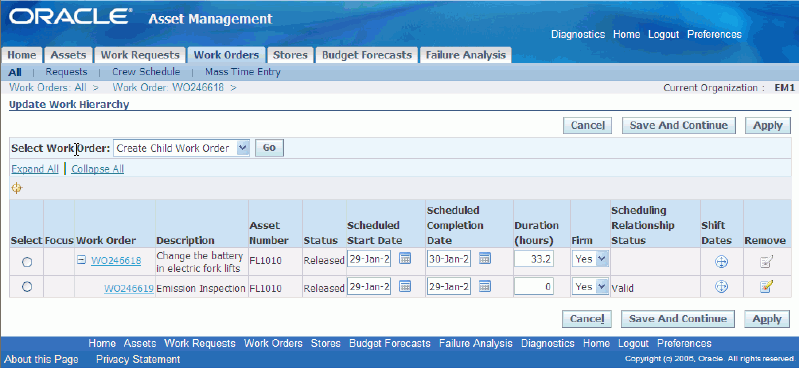Viewport: 799px width, 368px height.
Task: Click the WO246619 scheduled start date field
Action: [x=369, y=286]
